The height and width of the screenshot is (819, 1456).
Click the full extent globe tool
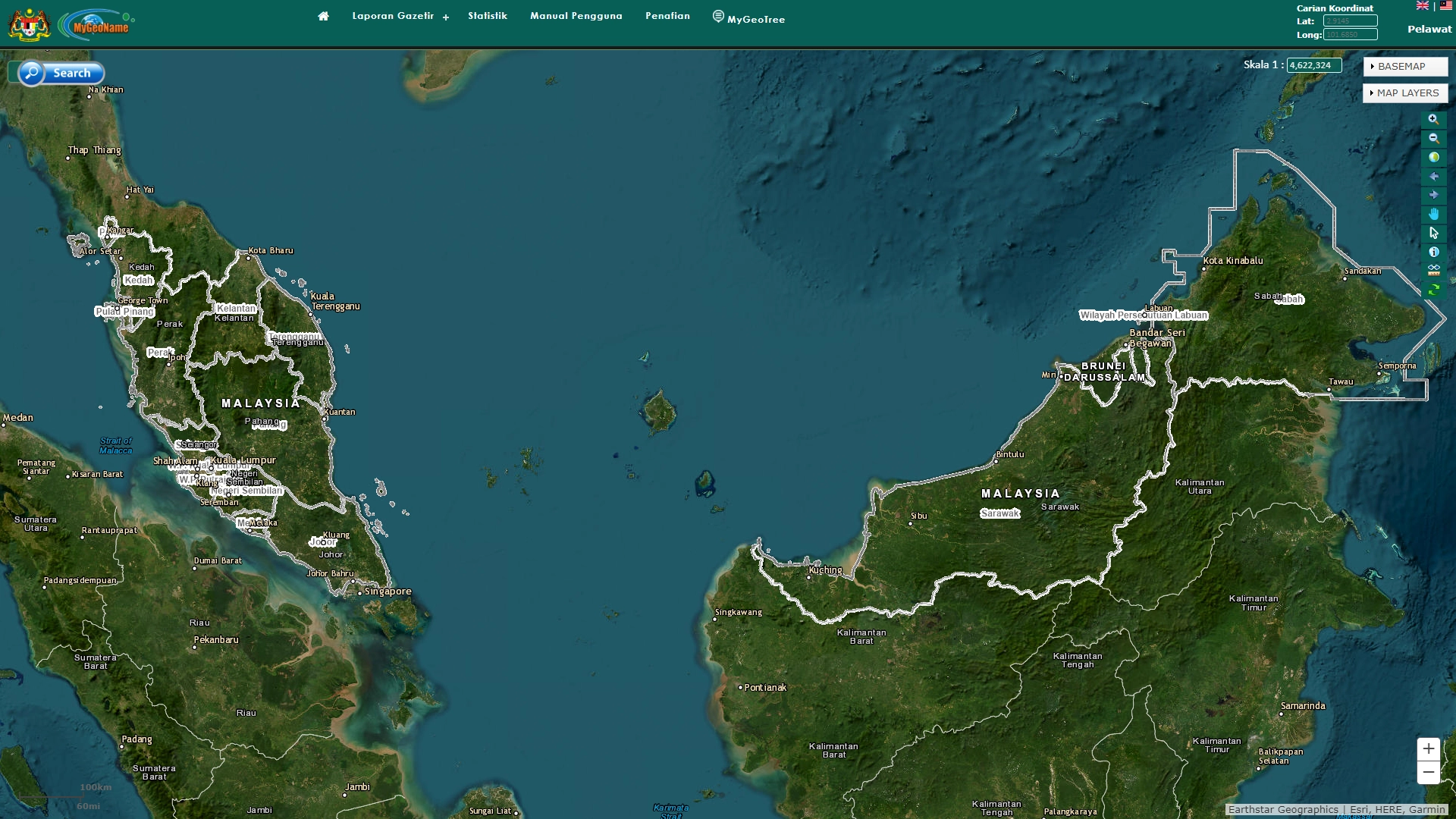(x=1433, y=158)
